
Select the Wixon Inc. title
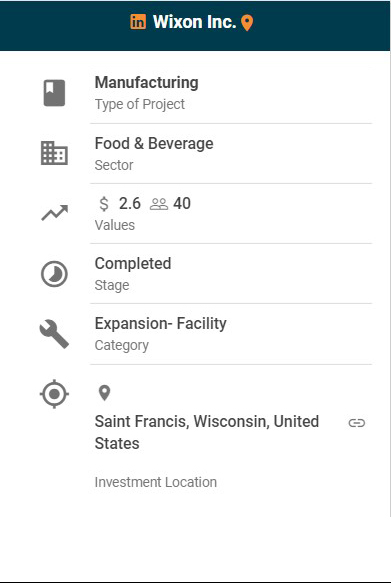pos(194,22)
